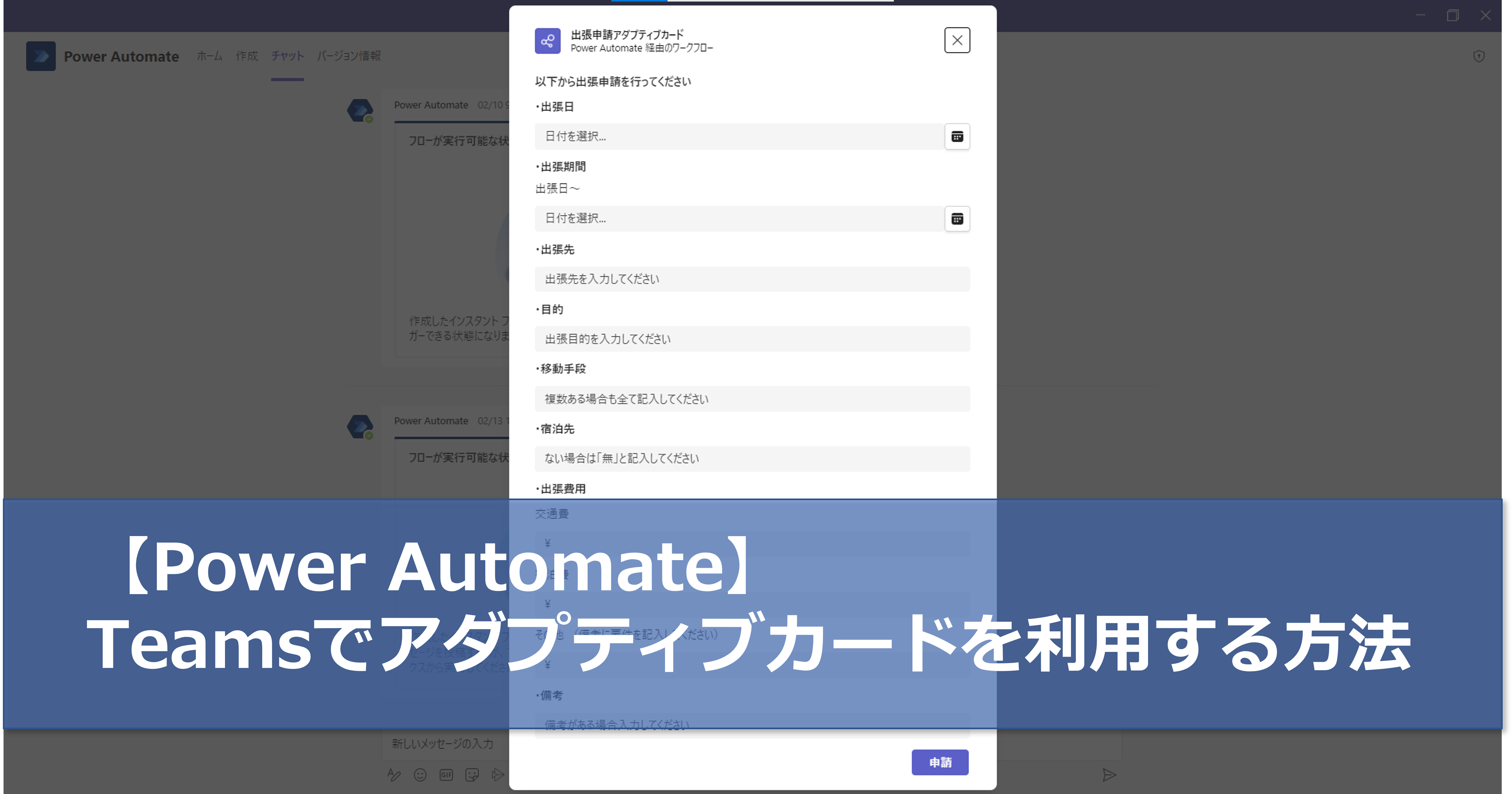Open the GIF picker in chat
The width and height of the screenshot is (1512, 794).
point(446,775)
